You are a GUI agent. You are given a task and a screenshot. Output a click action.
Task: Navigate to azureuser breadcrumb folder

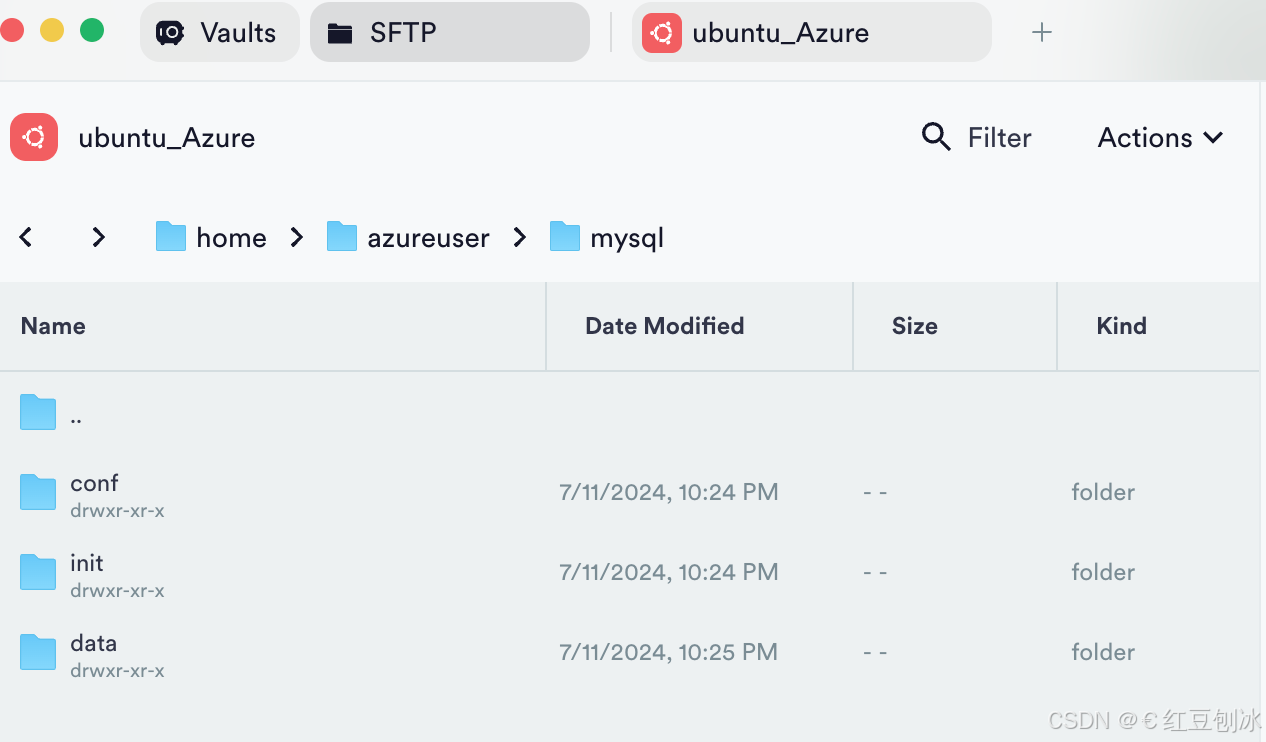tap(408, 237)
